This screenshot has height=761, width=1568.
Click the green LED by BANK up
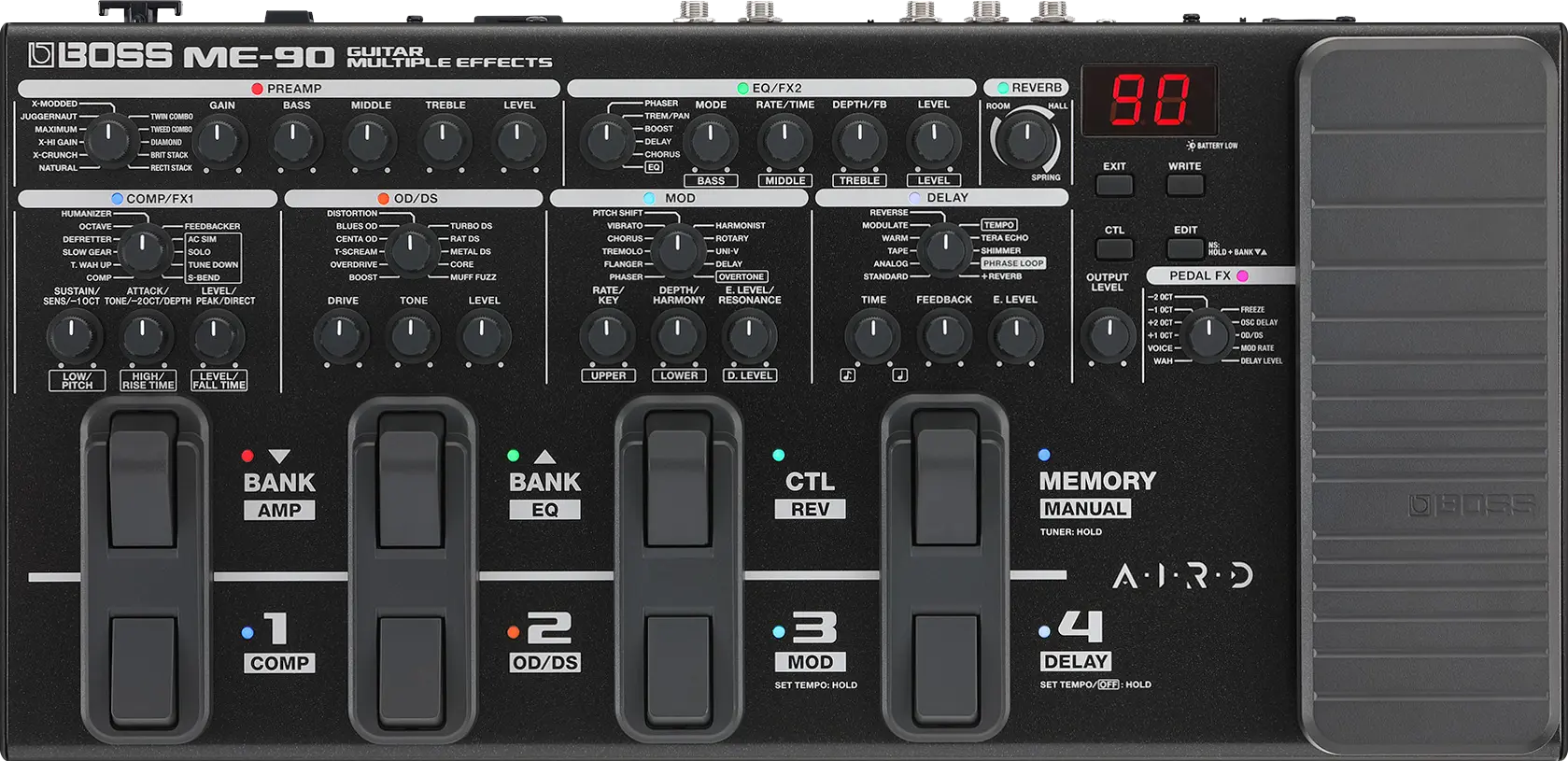[513, 456]
